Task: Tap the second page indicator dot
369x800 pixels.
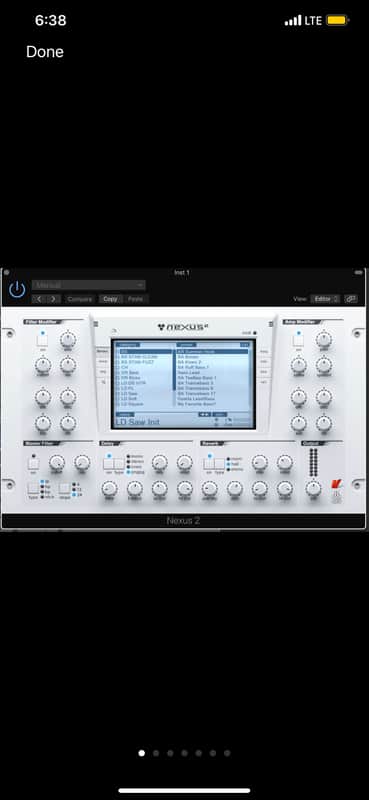Action: click(x=156, y=753)
